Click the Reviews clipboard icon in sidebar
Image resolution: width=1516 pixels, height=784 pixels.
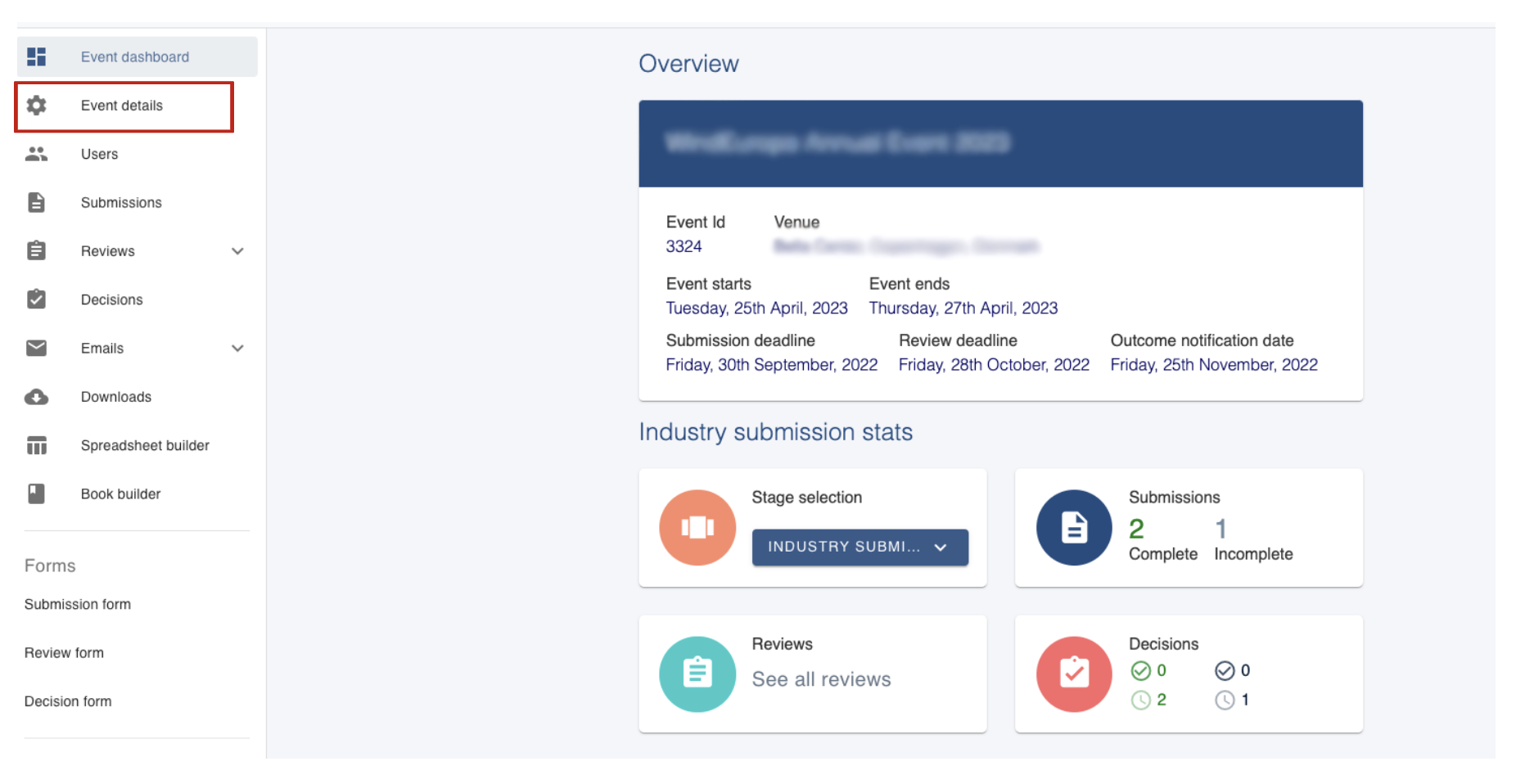coord(36,250)
